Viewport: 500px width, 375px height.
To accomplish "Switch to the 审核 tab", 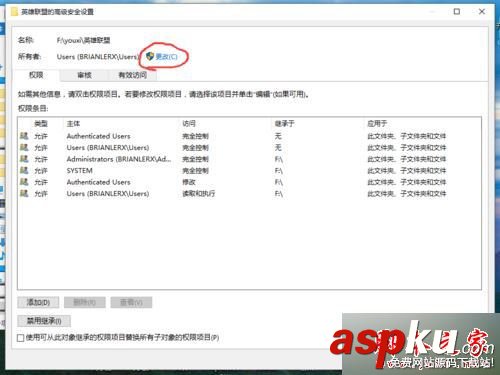I will [84, 75].
